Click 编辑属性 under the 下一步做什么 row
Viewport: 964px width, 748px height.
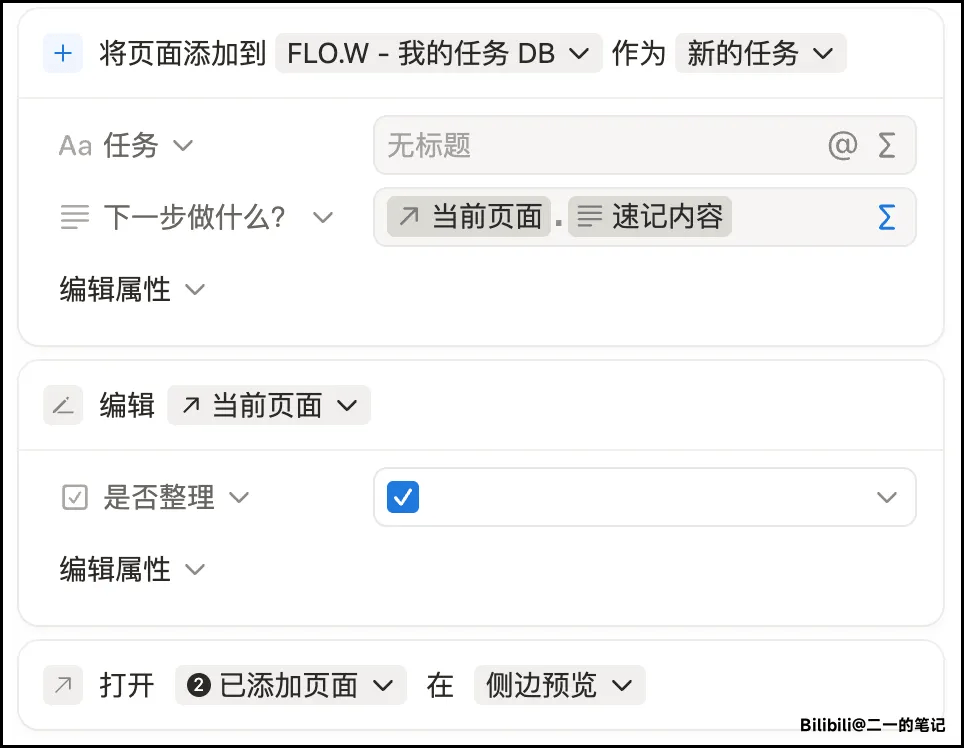click(x=132, y=290)
